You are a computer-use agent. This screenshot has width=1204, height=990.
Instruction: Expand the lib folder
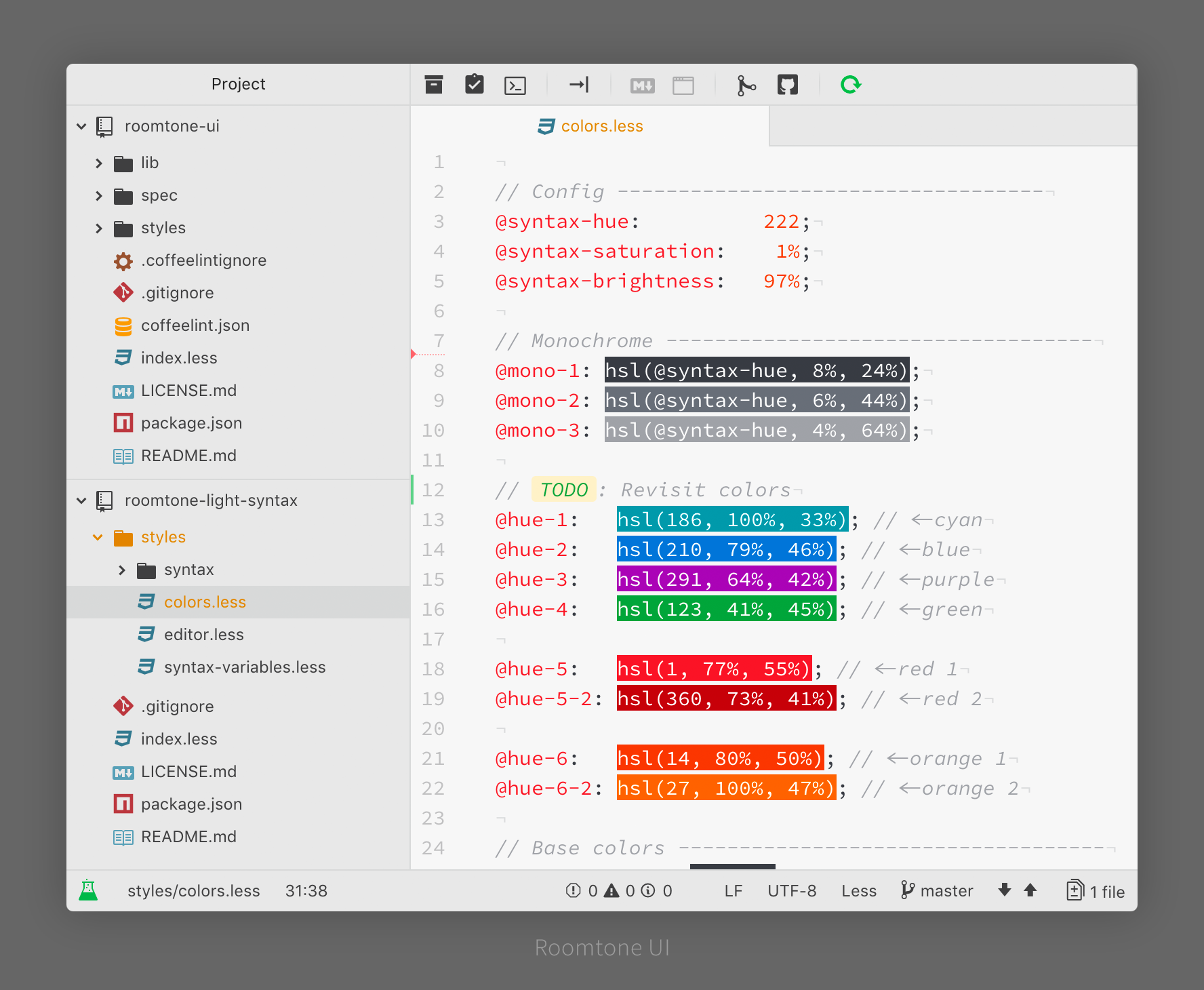(99, 163)
